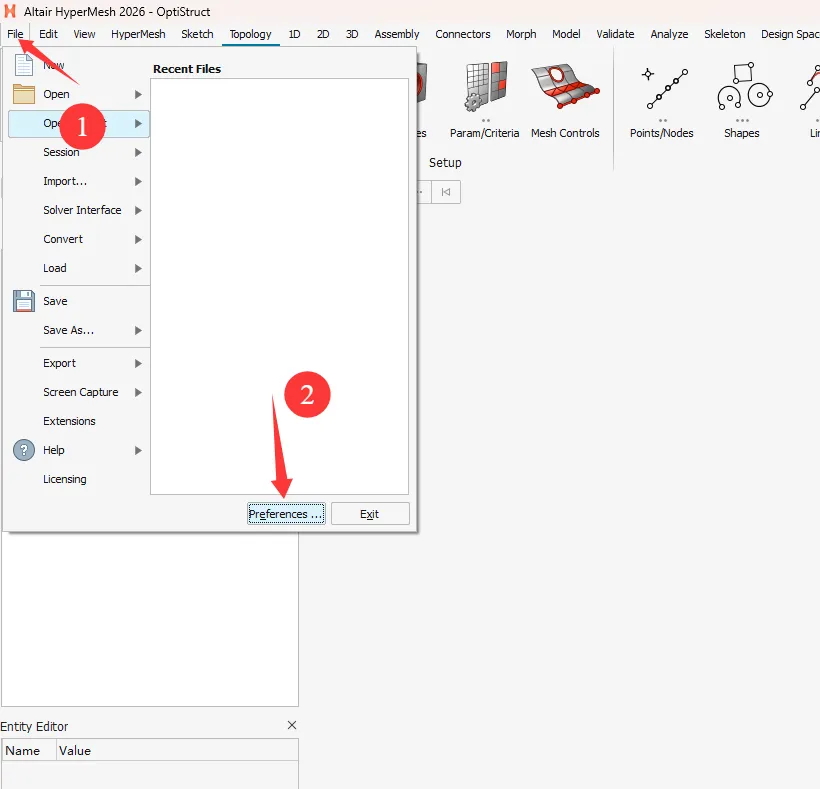This screenshot has width=820, height=789.
Task: Choose Load menu entry
Action: [55, 268]
